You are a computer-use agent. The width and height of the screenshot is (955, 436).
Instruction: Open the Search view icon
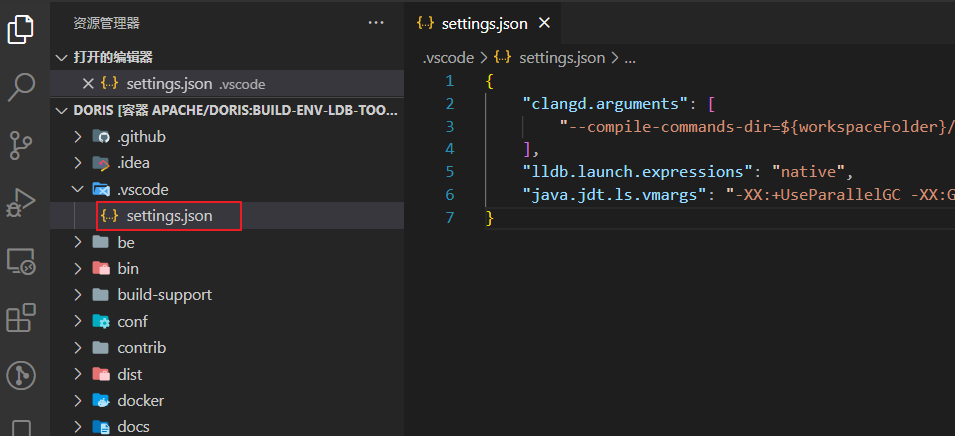(x=22, y=87)
